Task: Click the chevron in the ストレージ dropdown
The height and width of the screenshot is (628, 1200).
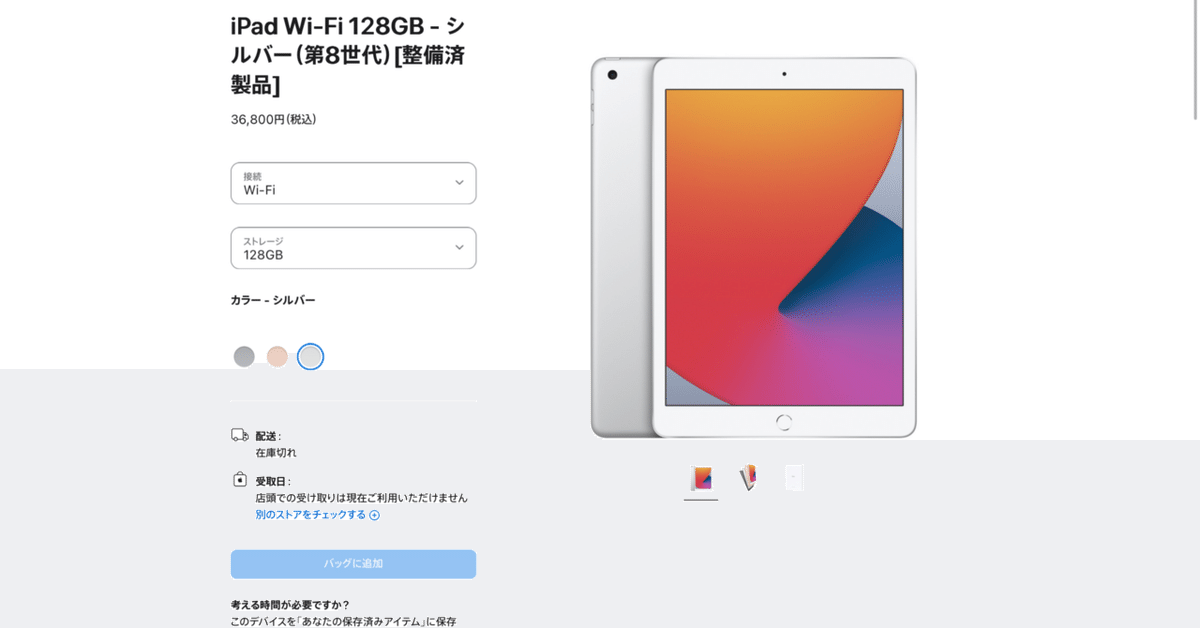Action: (x=459, y=247)
